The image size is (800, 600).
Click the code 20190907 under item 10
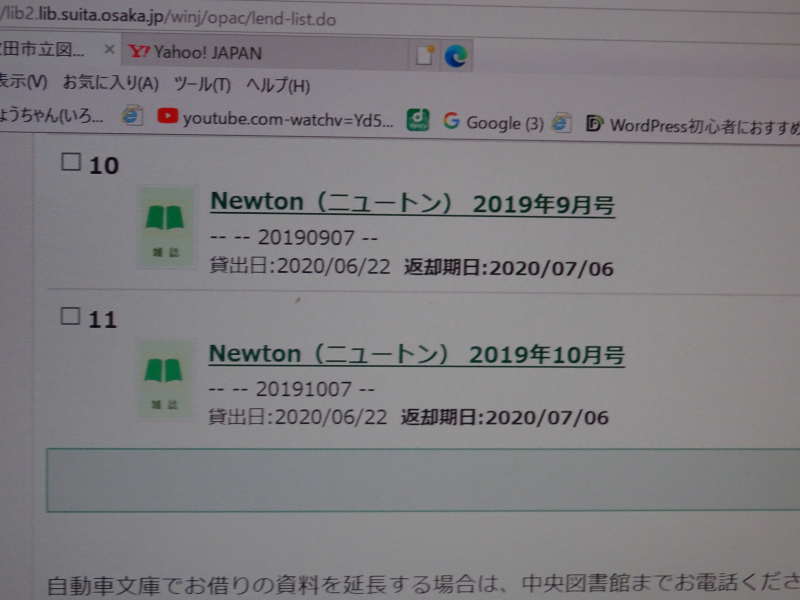pyautogui.click(x=306, y=238)
